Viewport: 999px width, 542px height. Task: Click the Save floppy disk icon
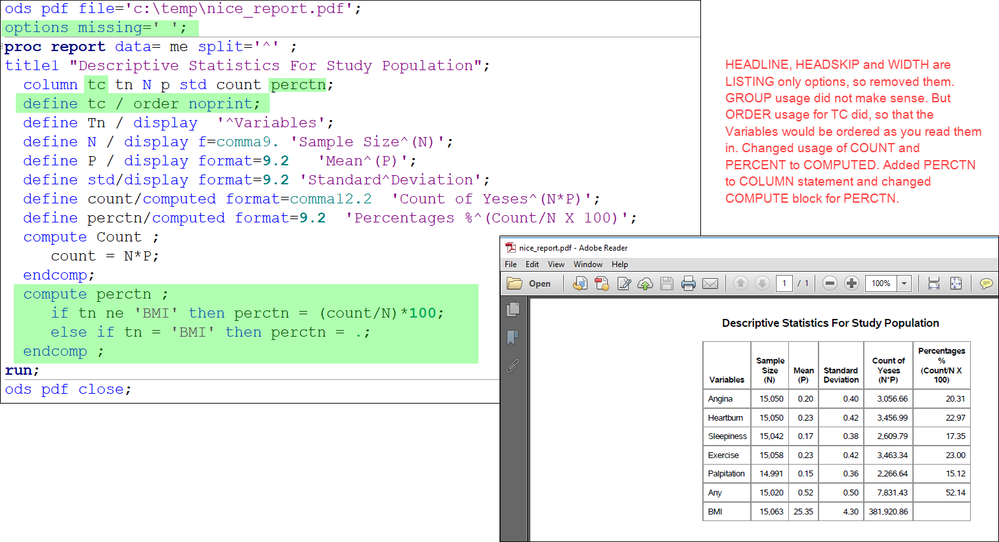click(666, 283)
